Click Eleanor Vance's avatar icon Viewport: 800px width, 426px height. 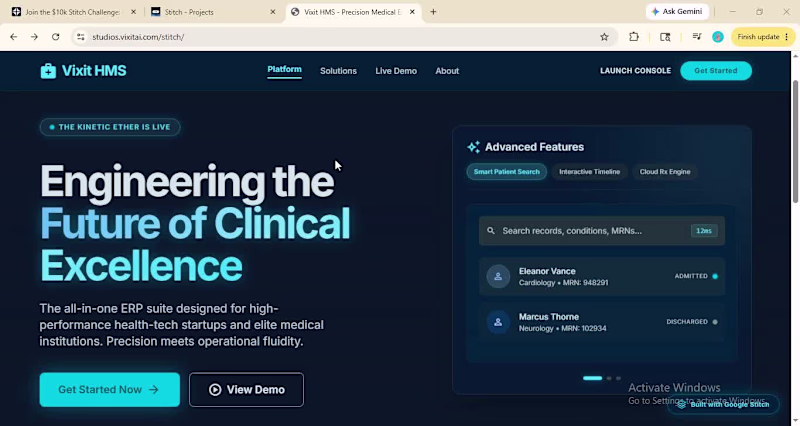498,277
